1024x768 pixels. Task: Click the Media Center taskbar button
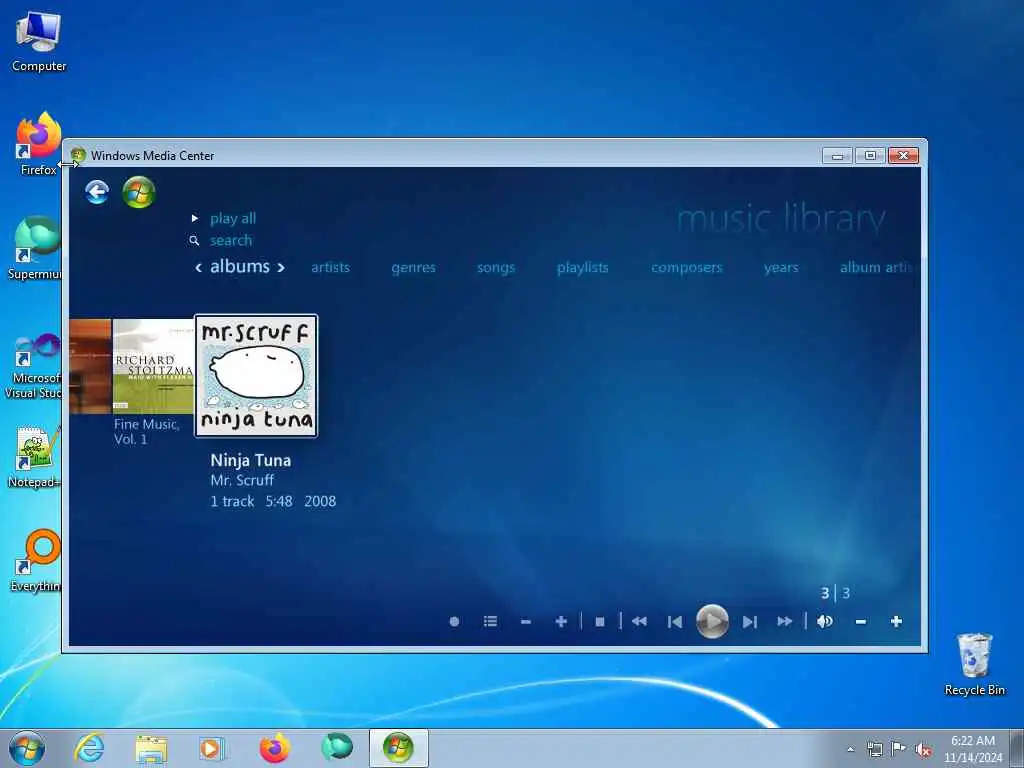click(x=398, y=748)
